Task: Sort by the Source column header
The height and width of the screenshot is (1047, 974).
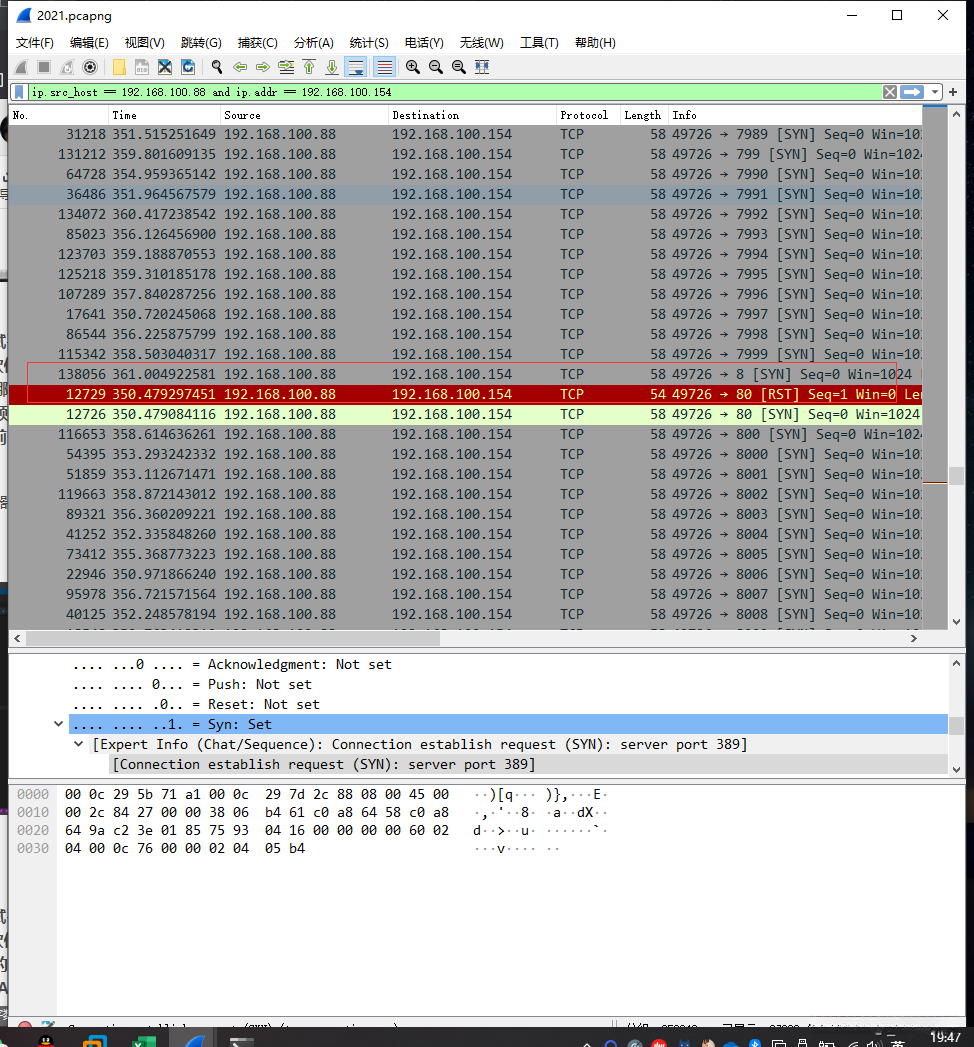Action: [304, 116]
